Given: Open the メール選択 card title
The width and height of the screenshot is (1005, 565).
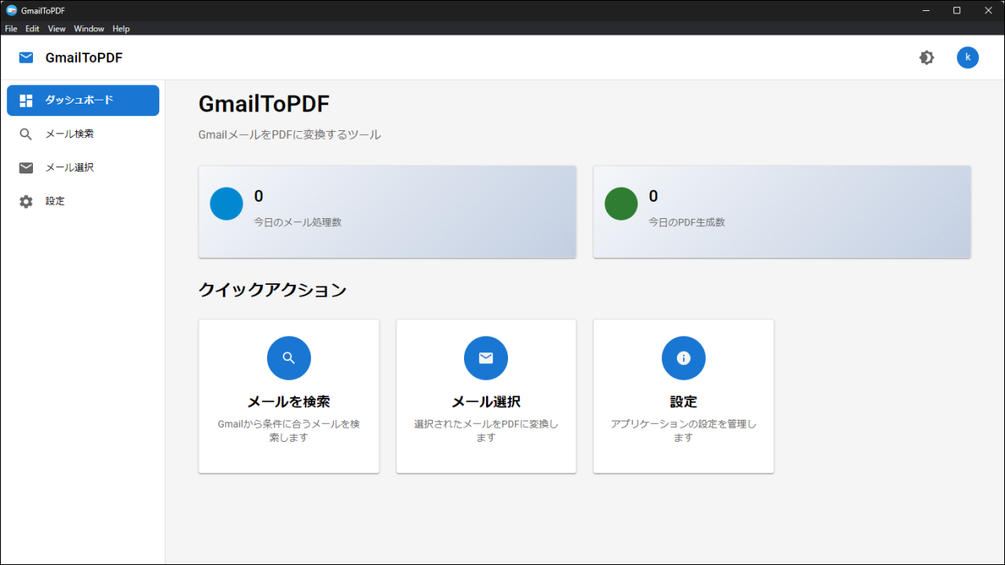Looking at the screenshot, I should (486, 402).
